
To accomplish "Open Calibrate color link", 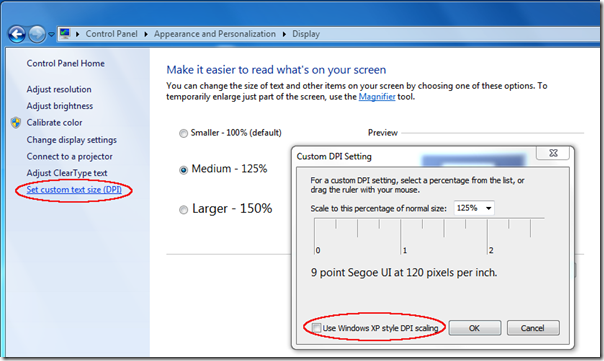I will pos(54,123).
